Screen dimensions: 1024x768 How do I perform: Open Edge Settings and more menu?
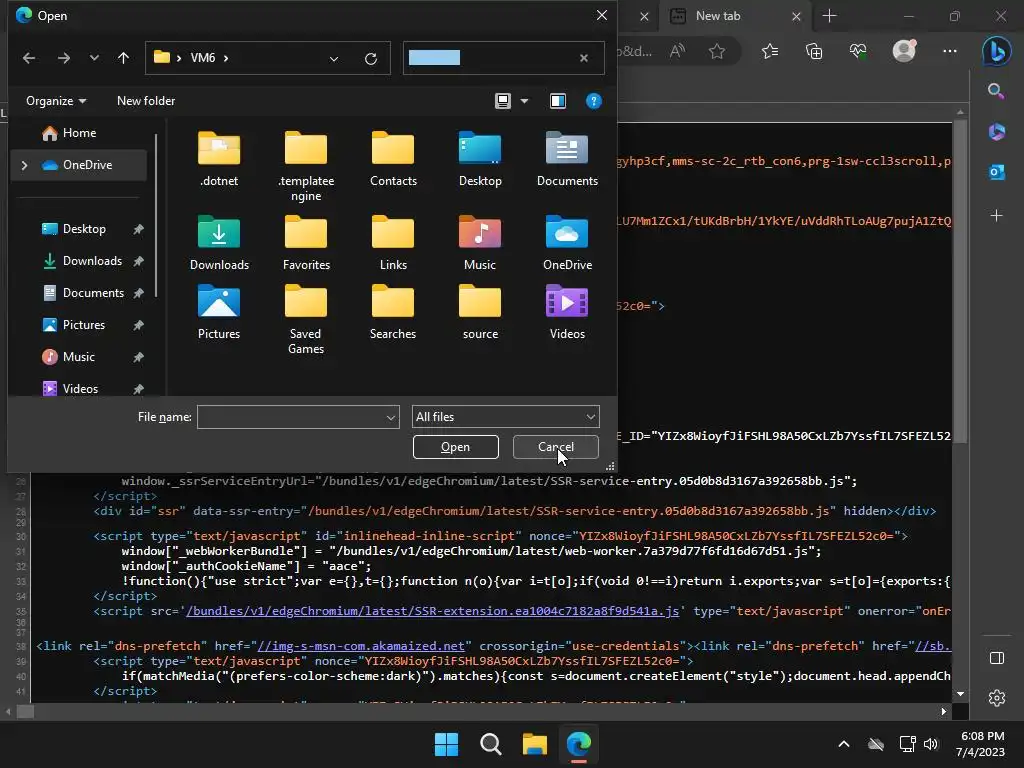tap(950, 51)
